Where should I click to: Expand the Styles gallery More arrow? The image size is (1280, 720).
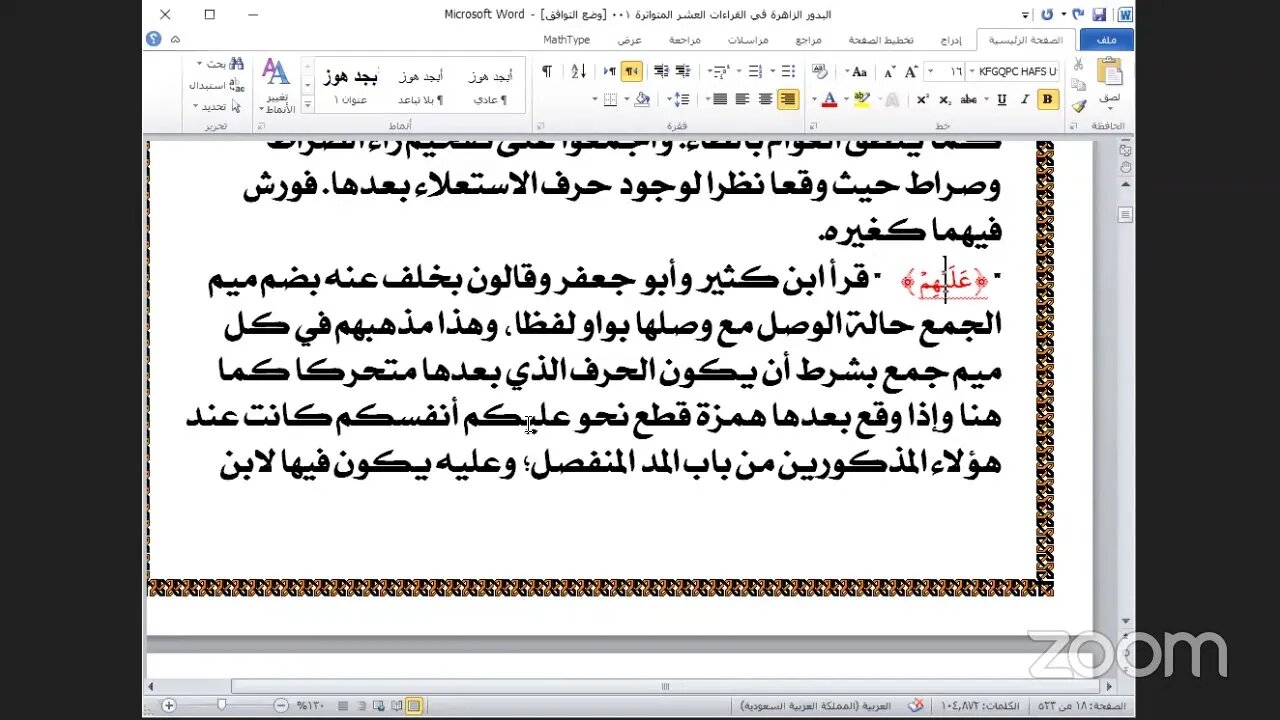pyautogui.click(x=307, y=105)
